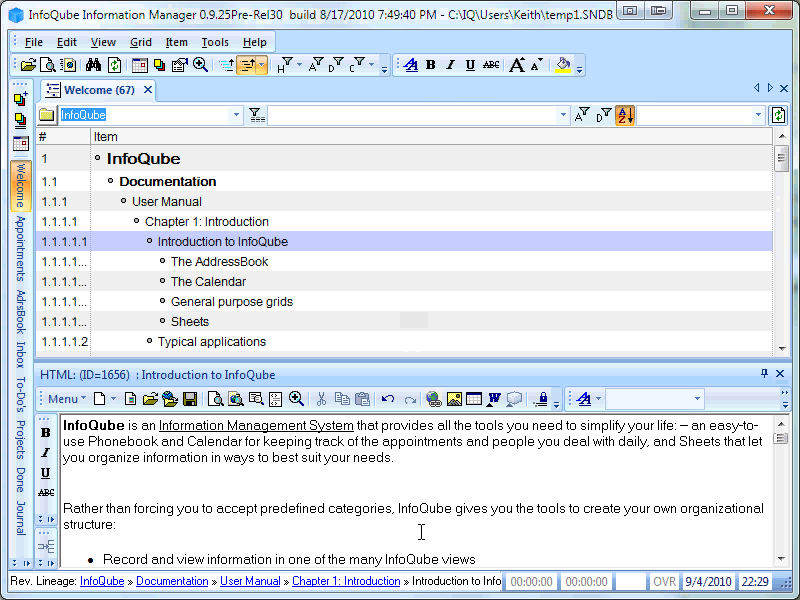Open dropdown beside highlighted outline button
The height and width of the screenshot is (600, 800).
[262, 65]
